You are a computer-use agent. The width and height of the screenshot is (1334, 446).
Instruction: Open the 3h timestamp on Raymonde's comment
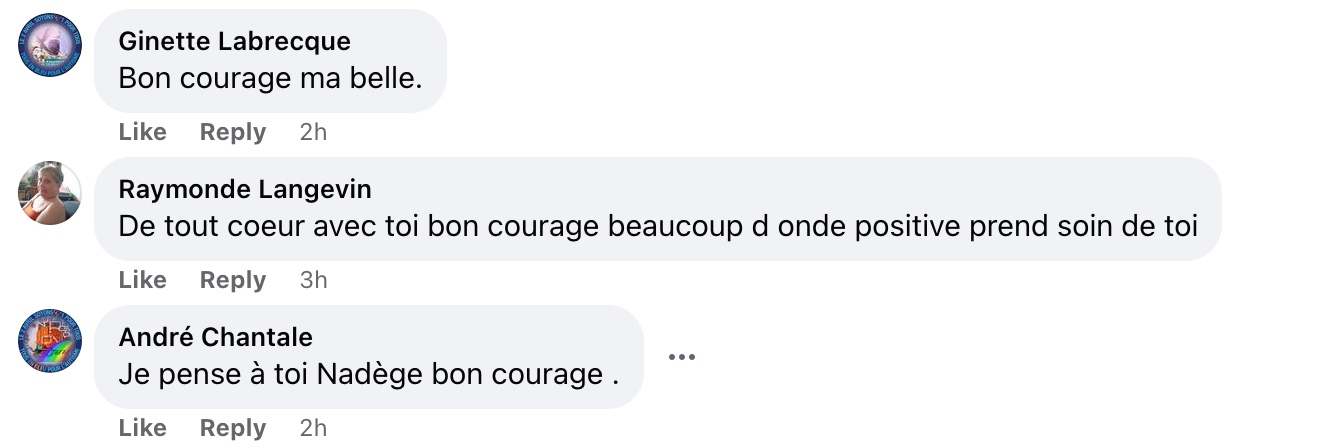point(313,280)
